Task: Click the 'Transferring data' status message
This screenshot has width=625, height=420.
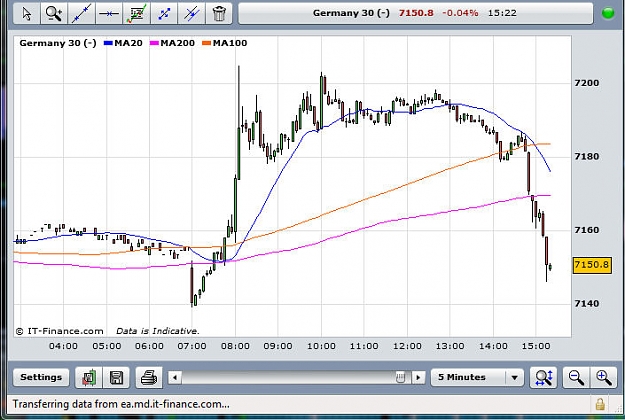Action: [x=121, y=404]
